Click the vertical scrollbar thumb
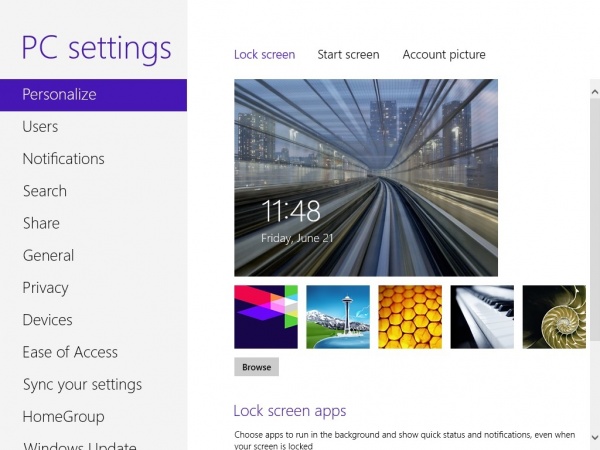Image resolution: width=600 pixels, height=450 pixels. (595, 219)
